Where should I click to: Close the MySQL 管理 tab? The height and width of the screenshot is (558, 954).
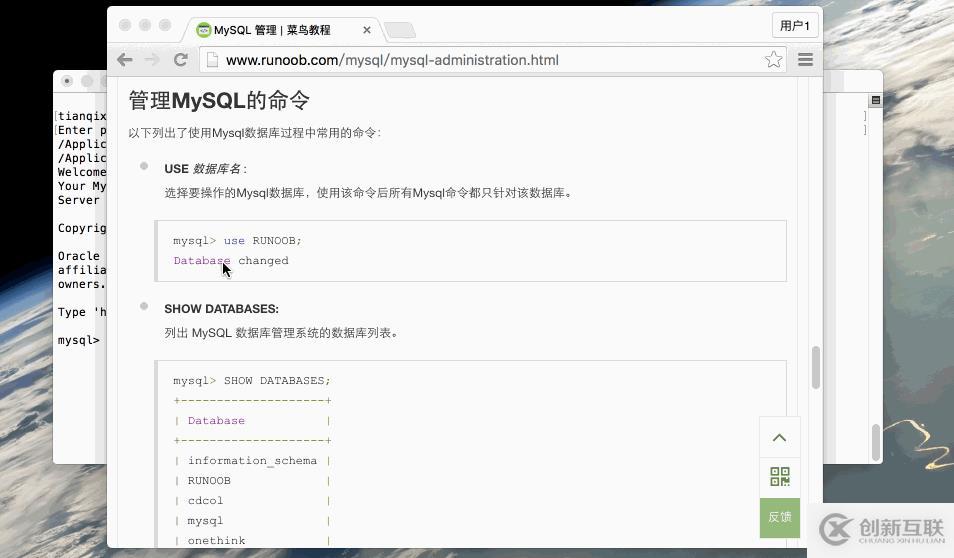[x=367, y=30]
